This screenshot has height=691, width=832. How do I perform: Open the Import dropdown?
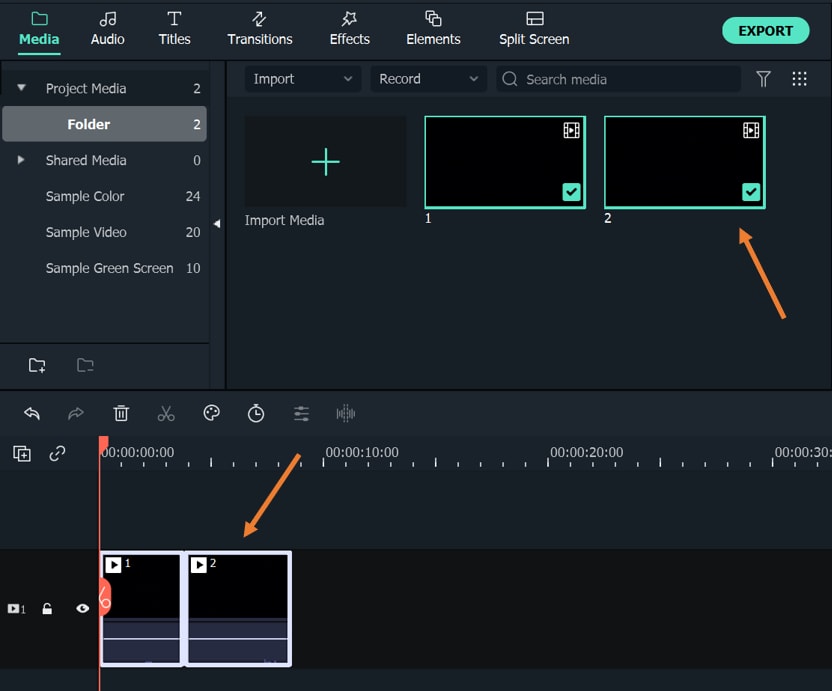click(x=302, y=79)
